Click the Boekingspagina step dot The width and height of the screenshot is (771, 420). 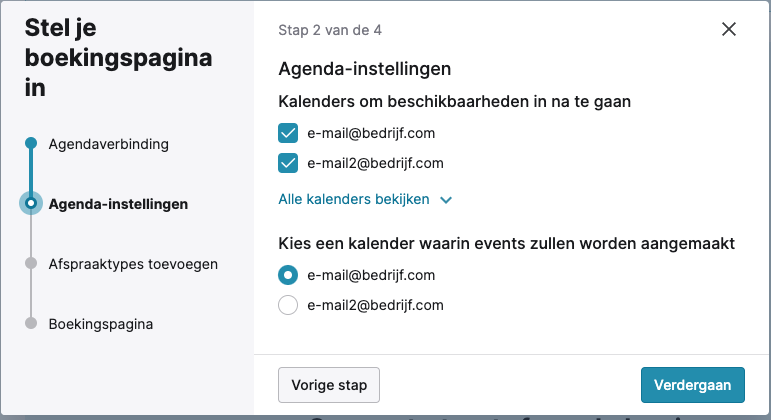point(31,324)
